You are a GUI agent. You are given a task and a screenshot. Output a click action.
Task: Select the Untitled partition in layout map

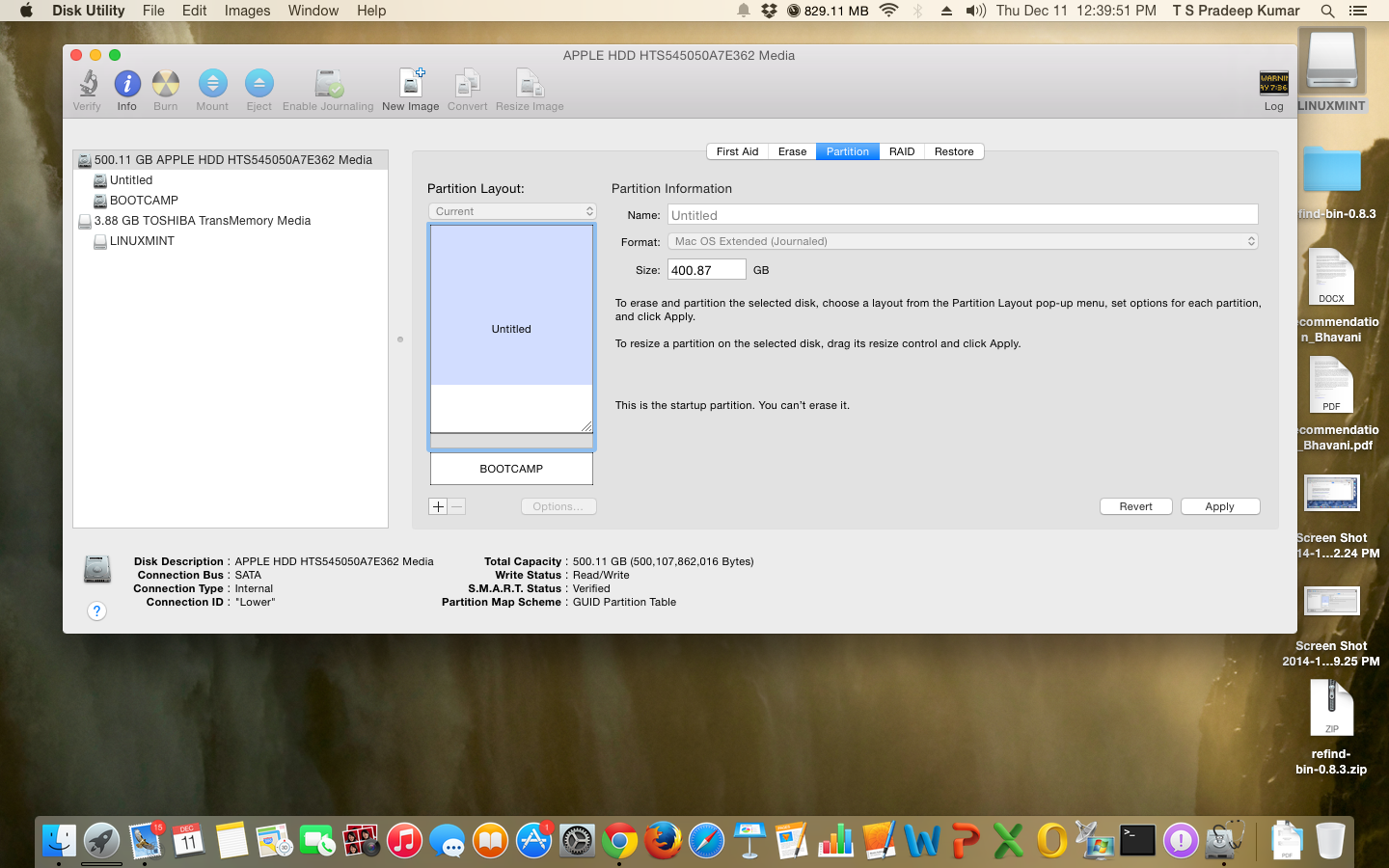(x=511, y=329)
